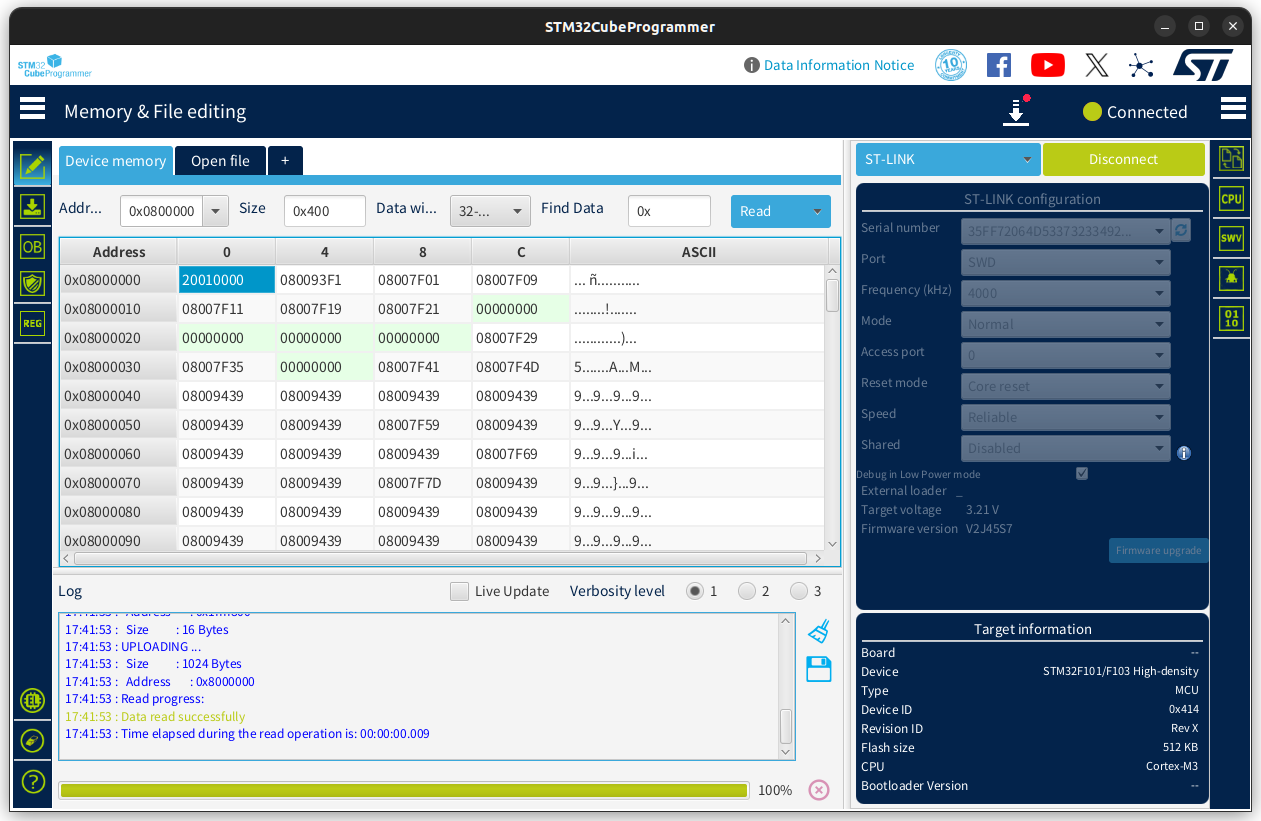
Task: Open the Serial number dropdown
Action: click(x=1065, y=231)
